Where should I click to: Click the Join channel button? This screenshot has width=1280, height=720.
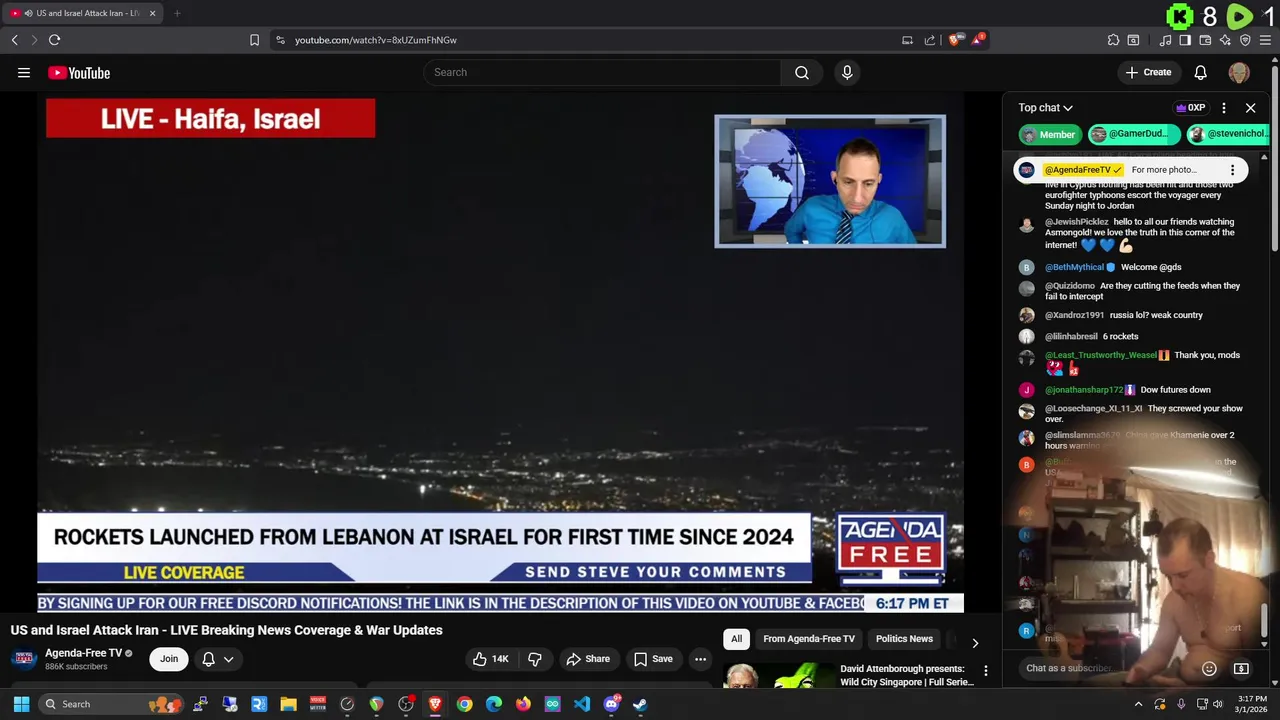click(169, 659)
